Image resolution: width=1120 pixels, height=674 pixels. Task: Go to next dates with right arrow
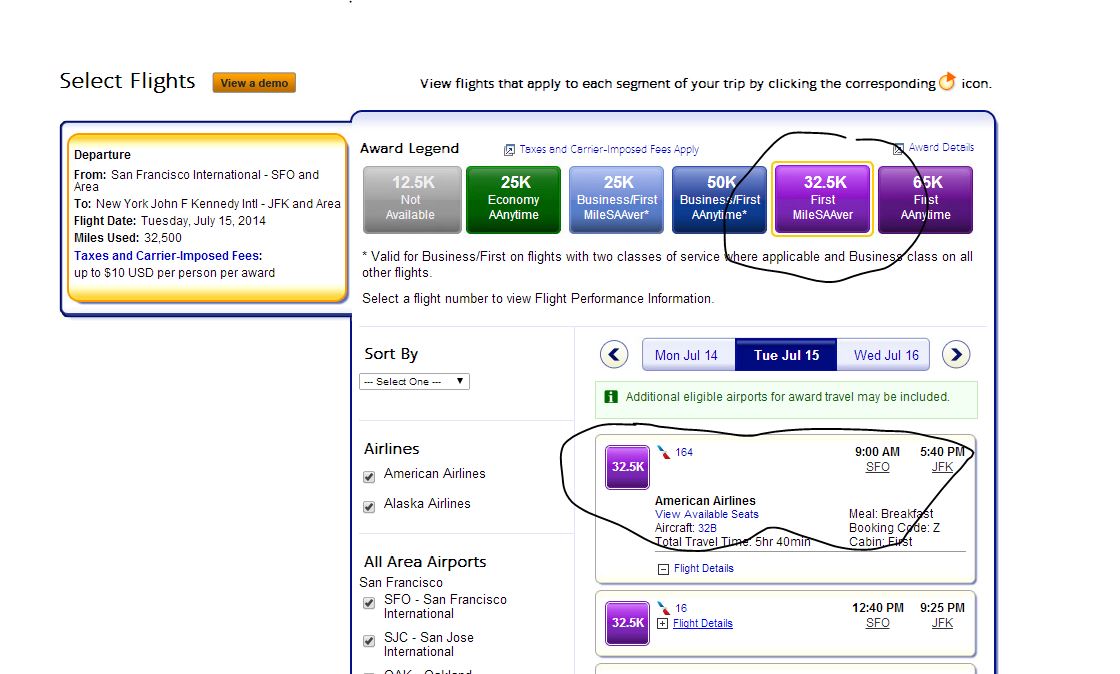click(956, 354)
